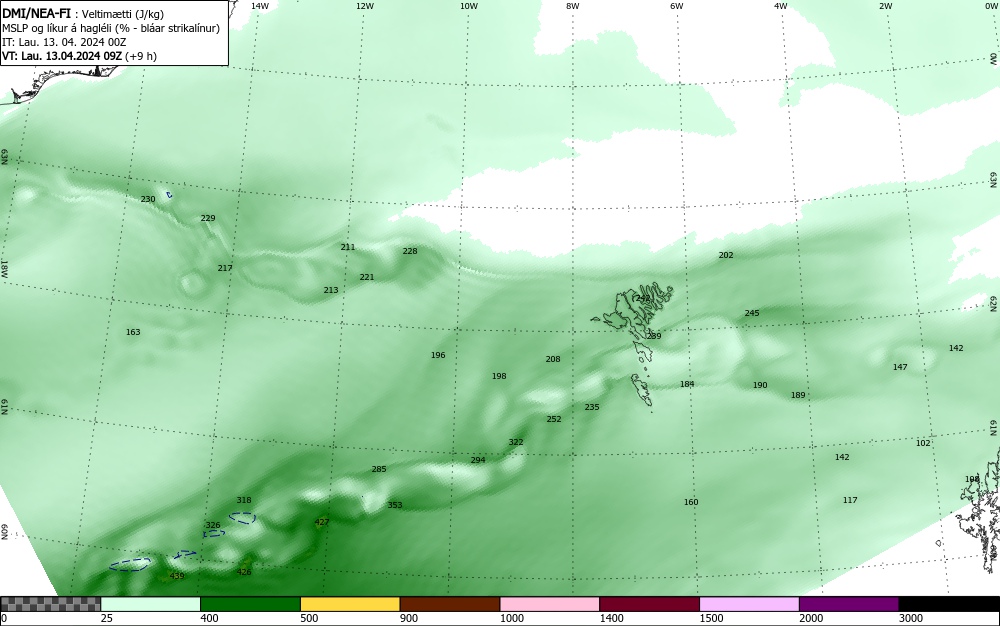Click the map value 439
This screenshot has width=1000, height=626.
tap(177, 576)
